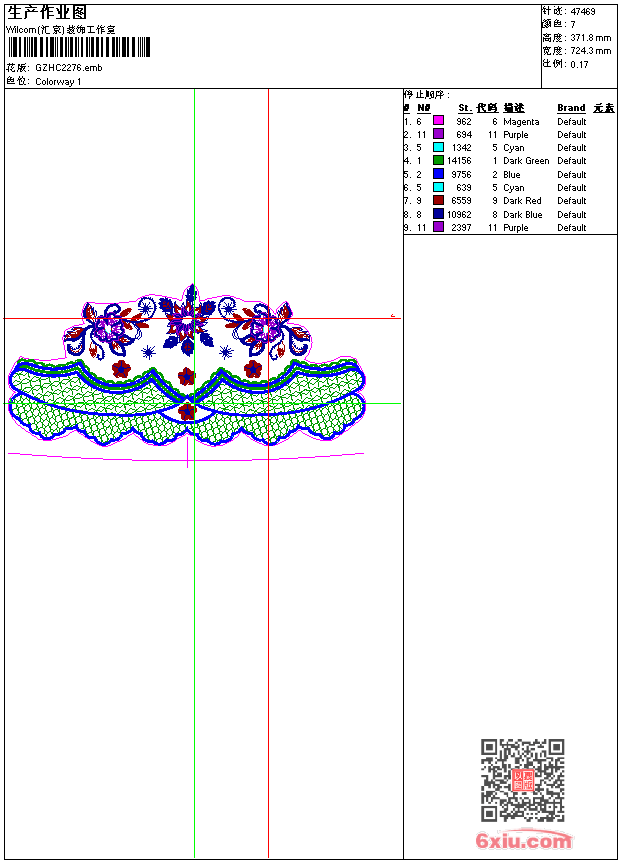Screen dimensions: 620x860
Task: Select the Dark Green description text
Action: [526, 161]
